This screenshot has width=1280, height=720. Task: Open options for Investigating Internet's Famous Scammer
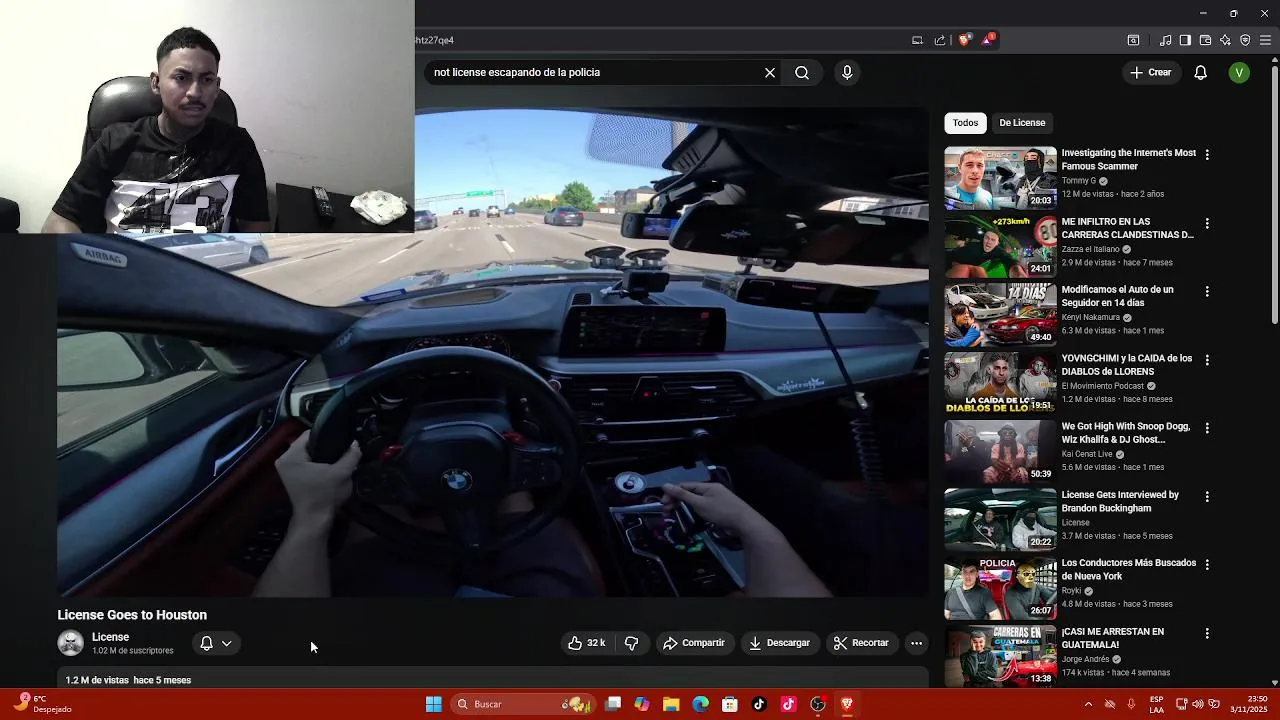tap(1207, 155)
